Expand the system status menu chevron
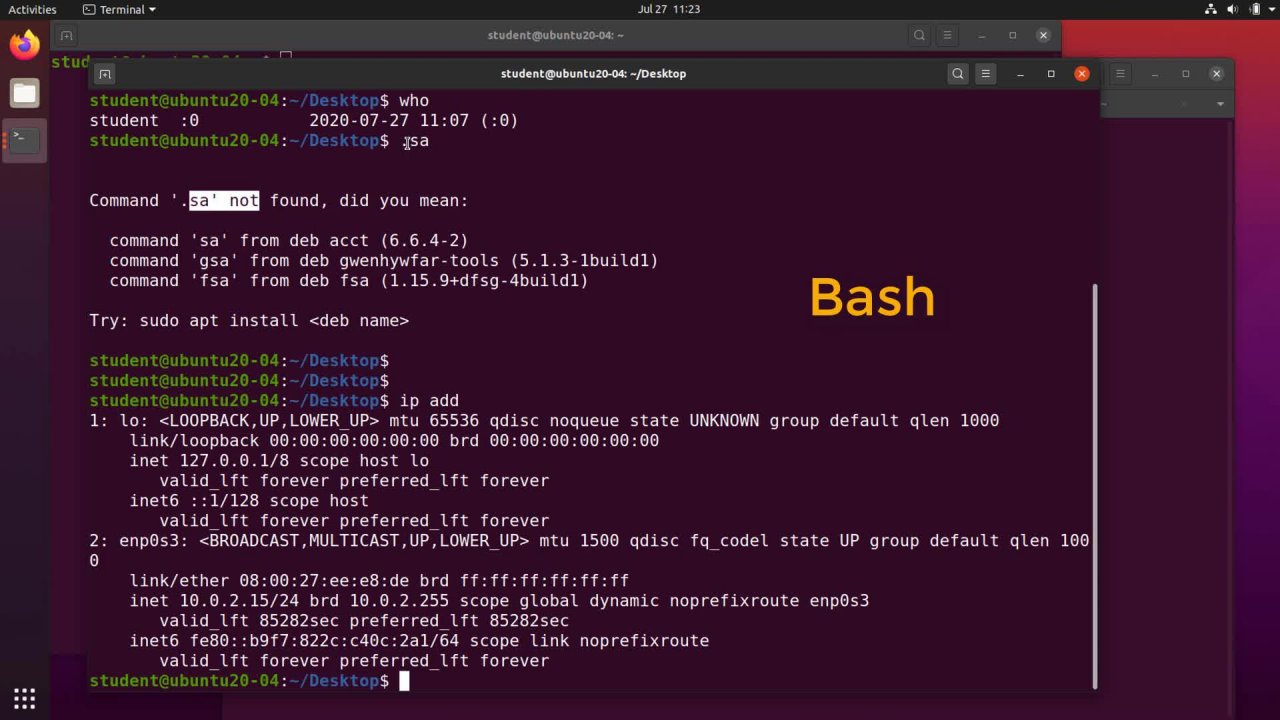The width and height of the screenshot is (1280, 720). click(x=1271, y=9)
